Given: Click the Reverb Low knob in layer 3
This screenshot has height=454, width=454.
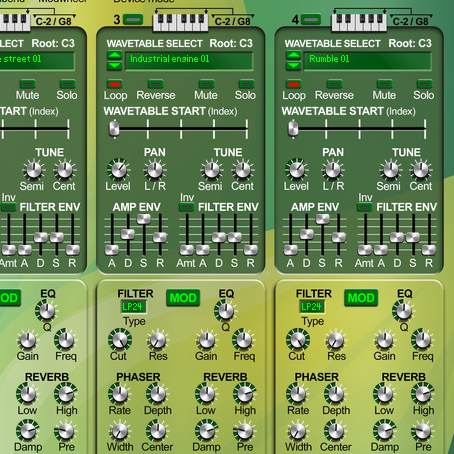Looking at the screenshot, I should point(206,394).
